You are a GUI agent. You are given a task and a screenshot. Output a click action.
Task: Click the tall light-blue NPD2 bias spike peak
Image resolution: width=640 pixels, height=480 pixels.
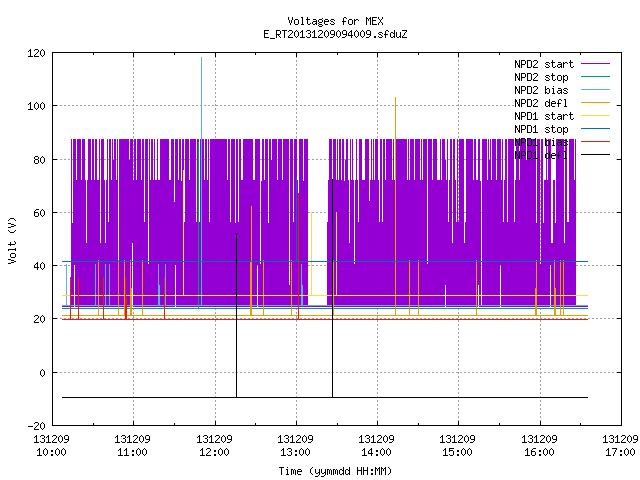(x=201, y=58)
